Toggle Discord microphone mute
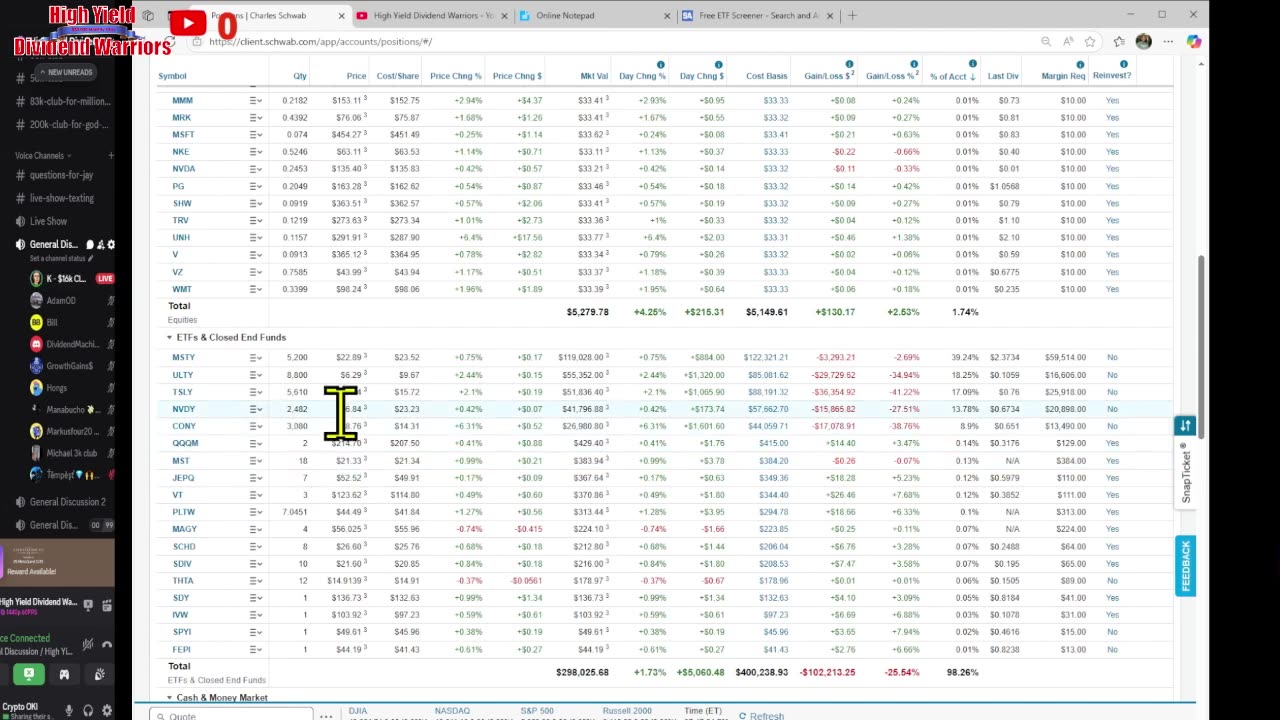The width and height of the screenshot is (1280, 720). point(69,711)
